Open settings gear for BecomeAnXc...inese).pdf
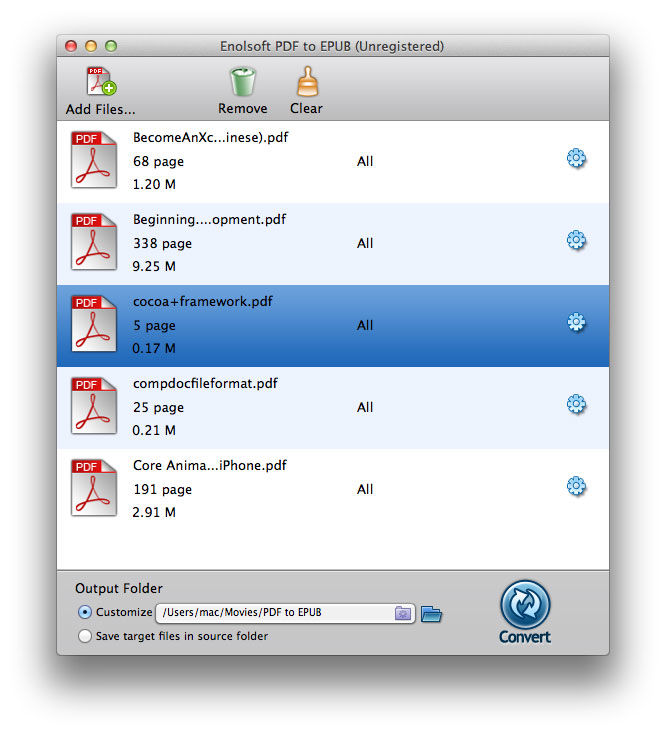Viewport: 666px width, 734px height. tap(576, 158)
